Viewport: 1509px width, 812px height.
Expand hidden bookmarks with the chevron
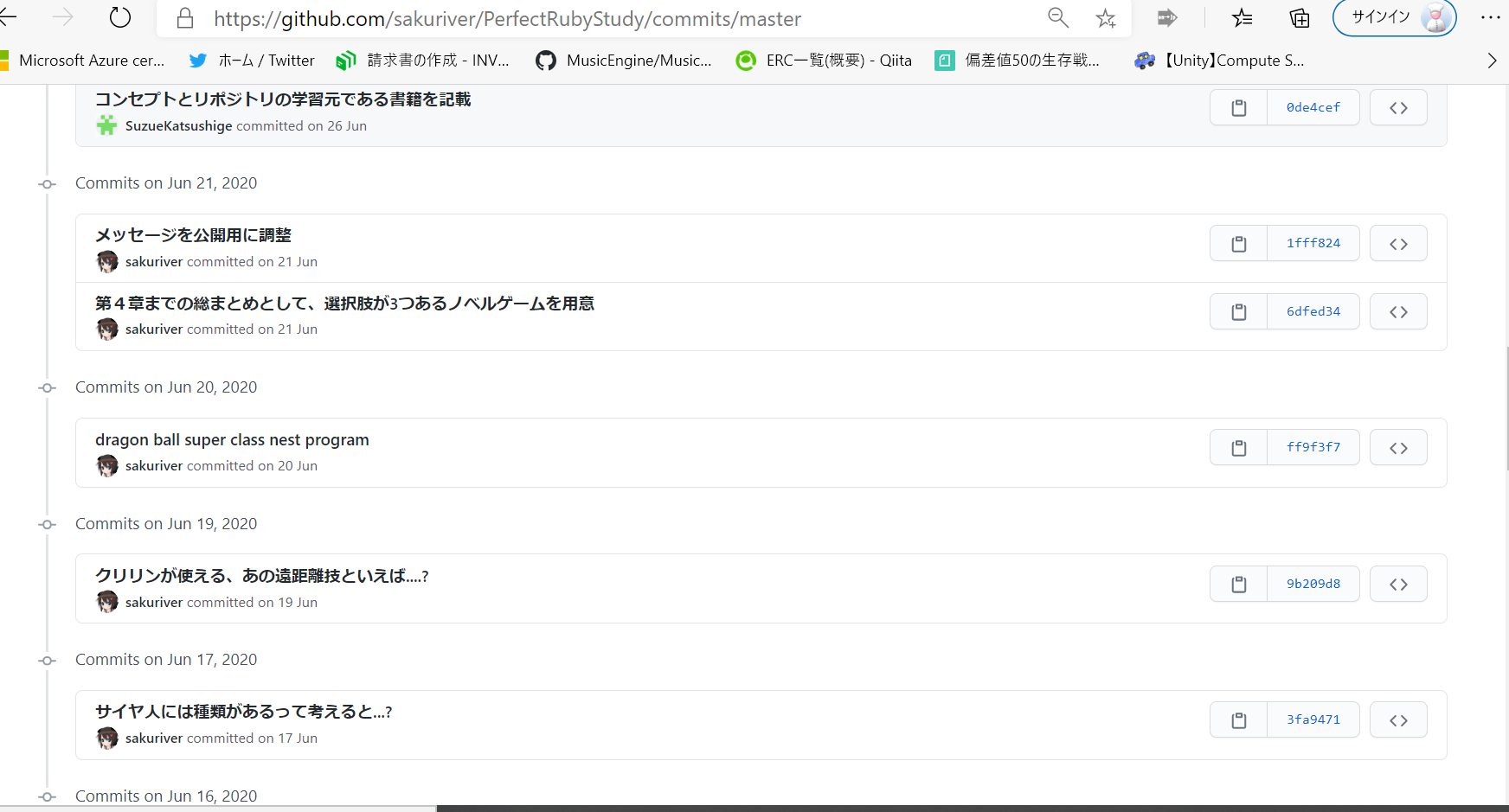coord(1491,60)
